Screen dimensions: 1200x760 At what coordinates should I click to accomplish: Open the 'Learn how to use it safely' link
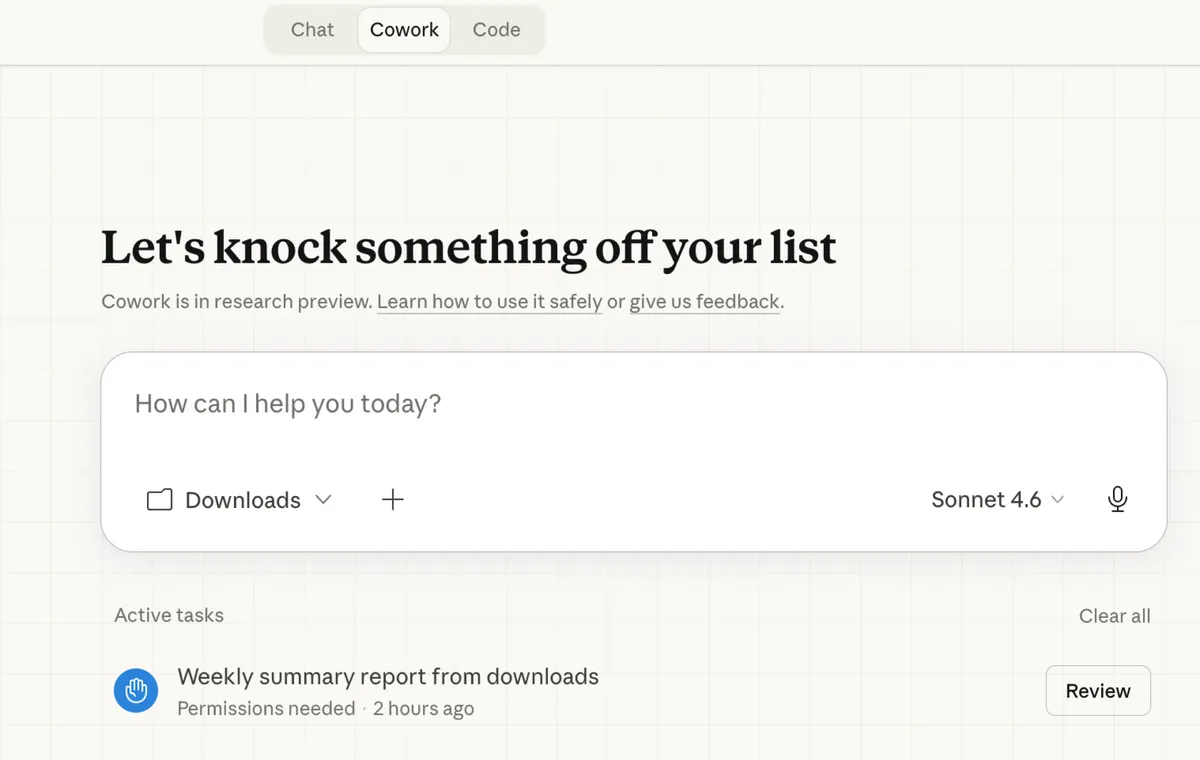489,301
